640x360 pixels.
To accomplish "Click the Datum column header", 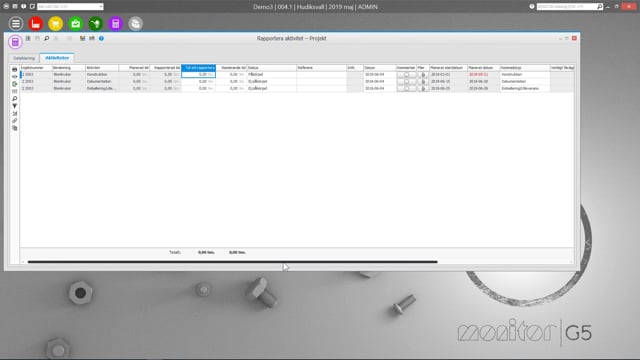I will point(380,68).
